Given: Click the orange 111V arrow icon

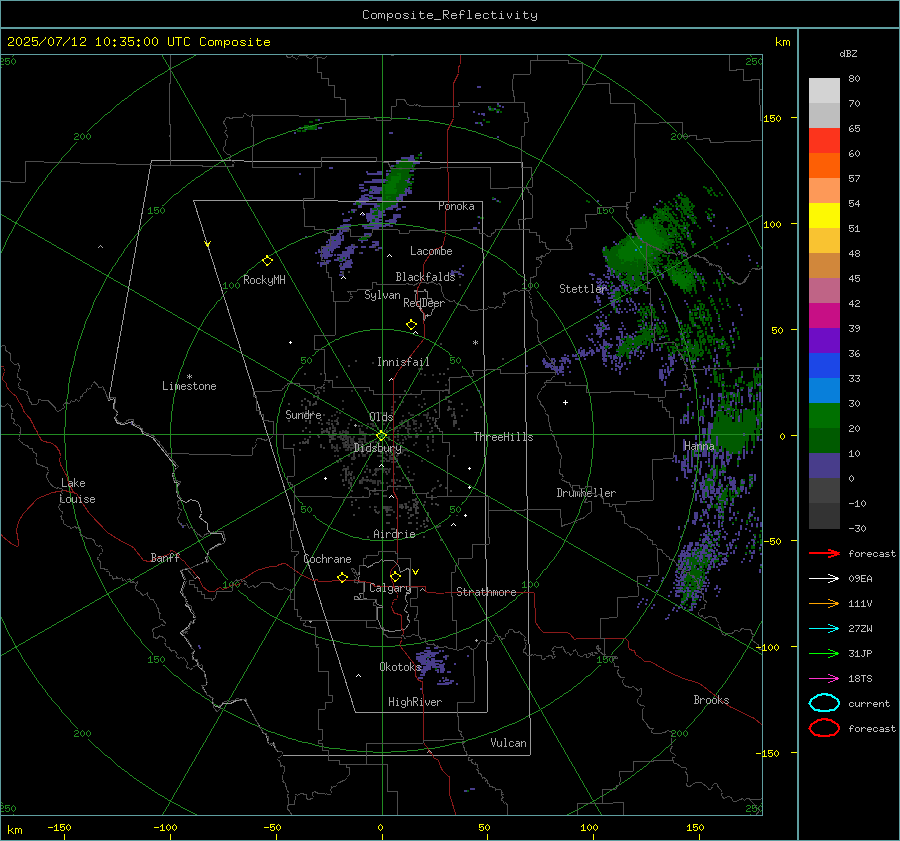Looking at the screenshot, I should 824,603.
